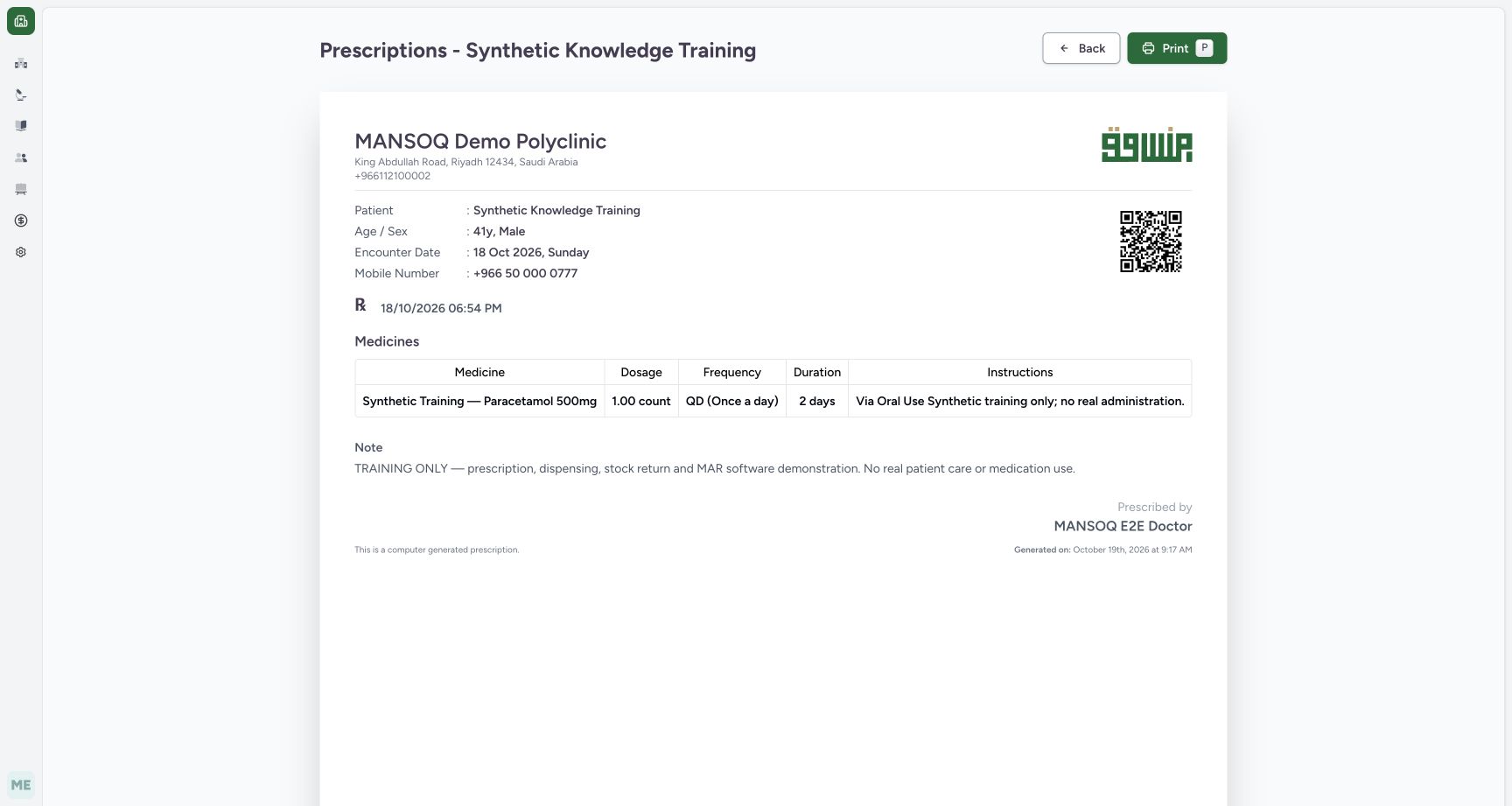
Task: Click the ME user avatar
Action: pos(21,785)
